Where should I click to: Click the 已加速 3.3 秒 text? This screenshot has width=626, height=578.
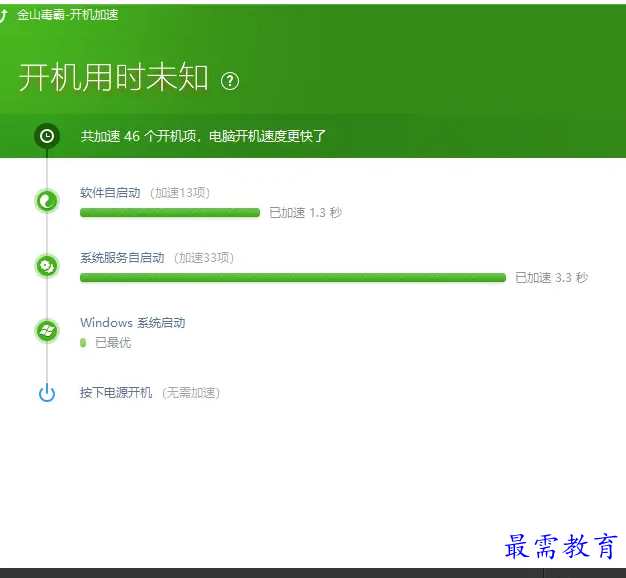click(x=551, y=278)
